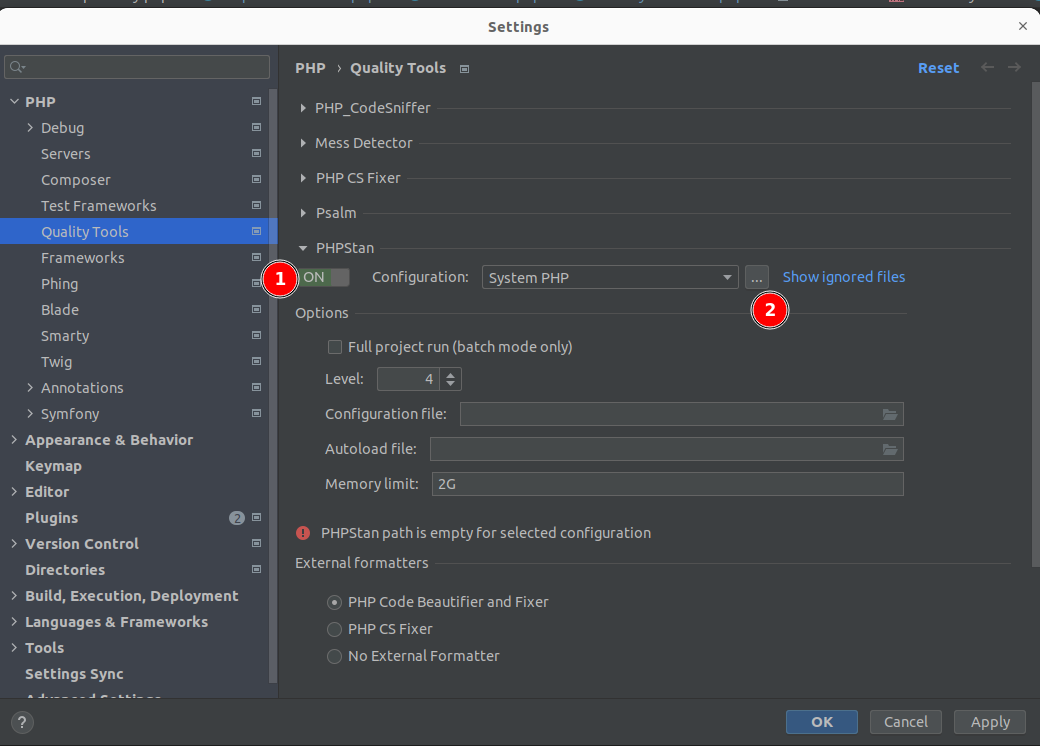The image size is (1040, 746).
Task: Click the OK button
Action: pos(822,722)
